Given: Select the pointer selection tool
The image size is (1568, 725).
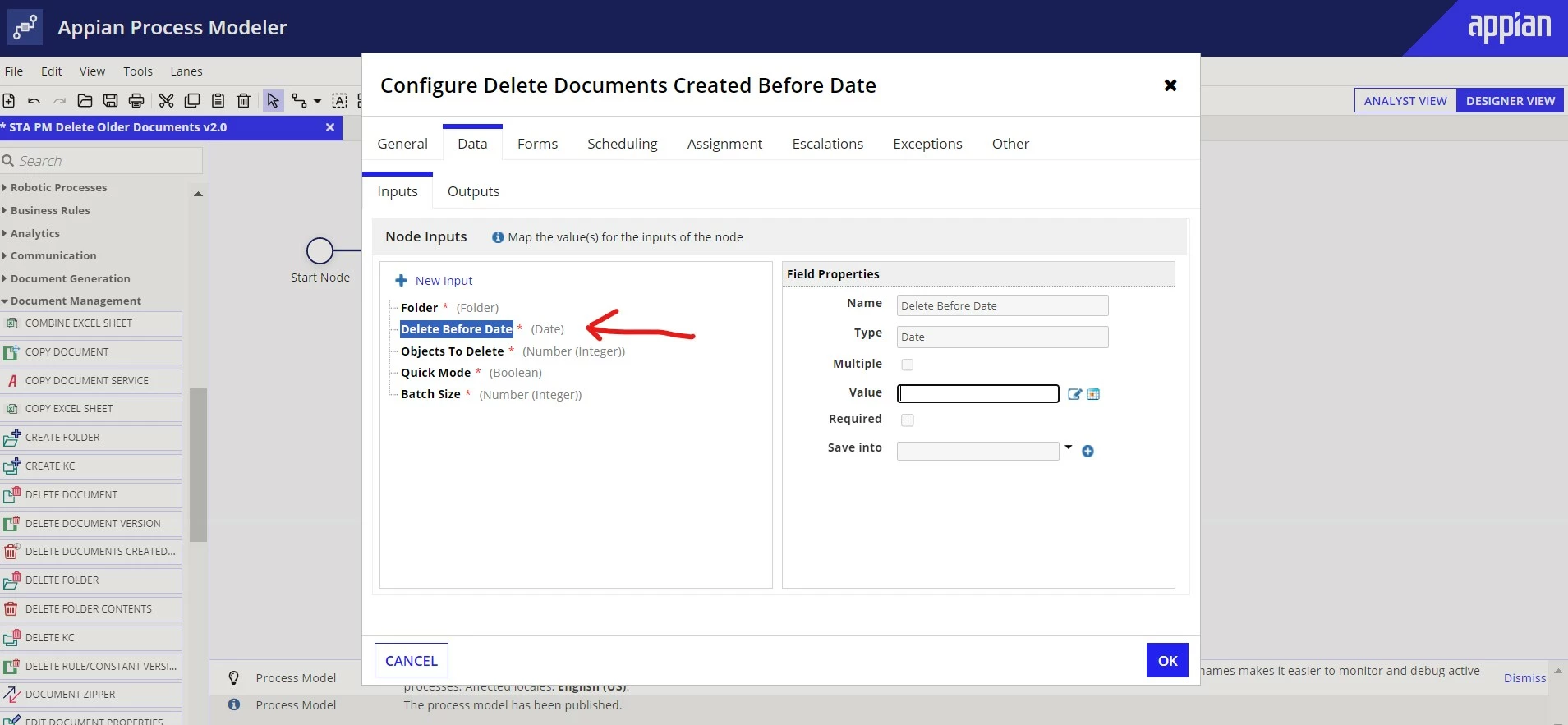Looking at the screenshot, I should 273,101.
